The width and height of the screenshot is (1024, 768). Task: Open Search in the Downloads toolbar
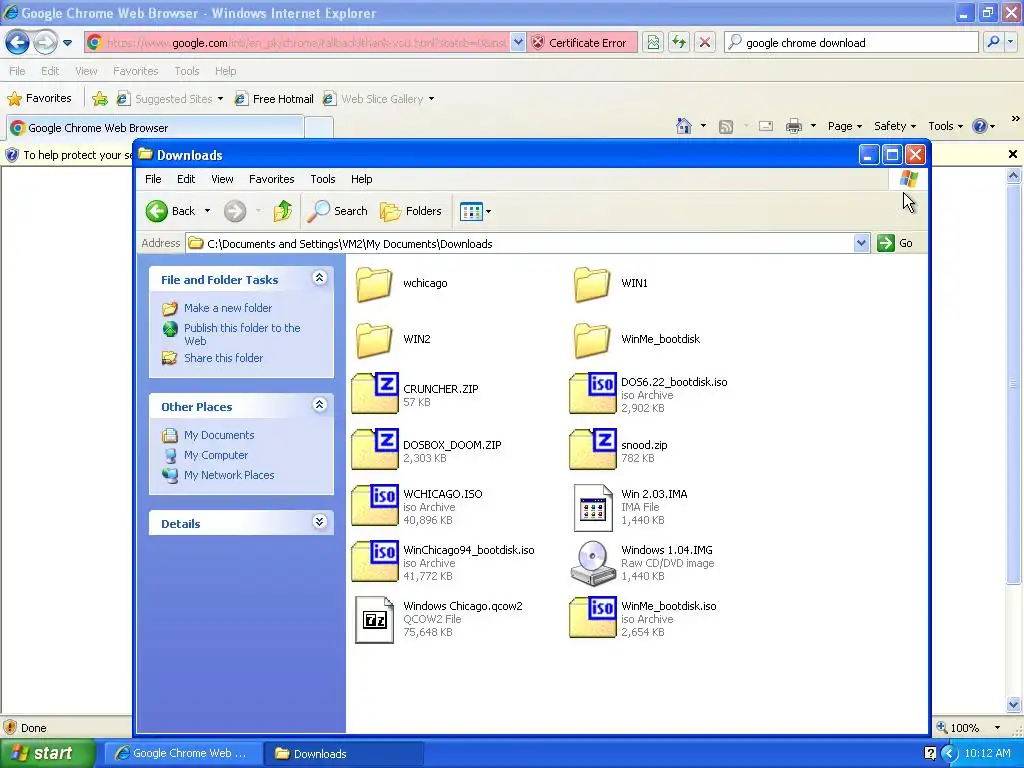pos(338,211)
